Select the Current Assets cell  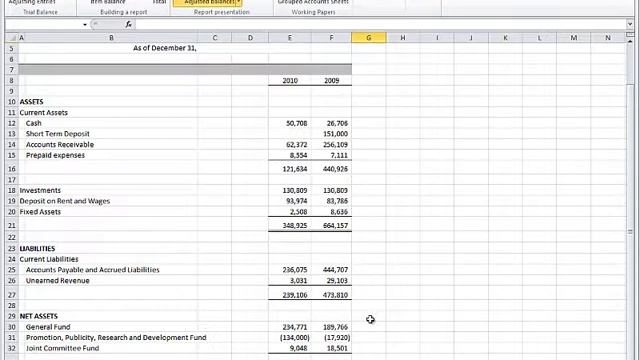tap(44, 112)
